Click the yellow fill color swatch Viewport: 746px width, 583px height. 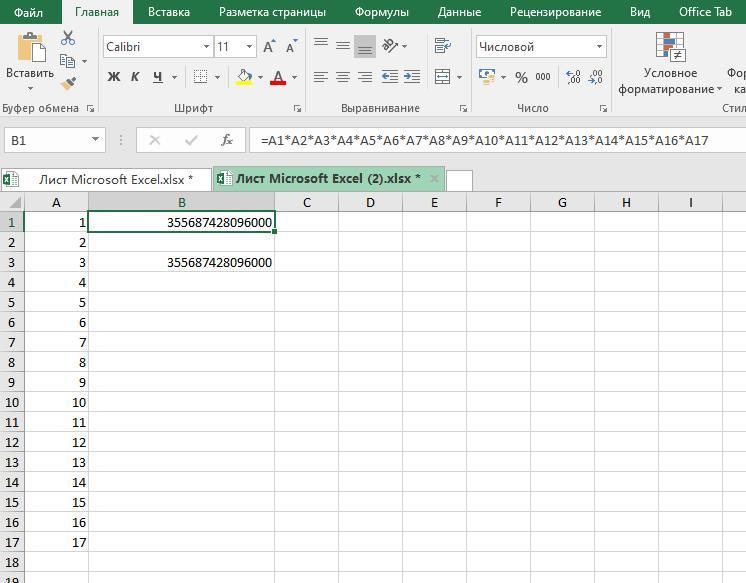click(244, 77)
